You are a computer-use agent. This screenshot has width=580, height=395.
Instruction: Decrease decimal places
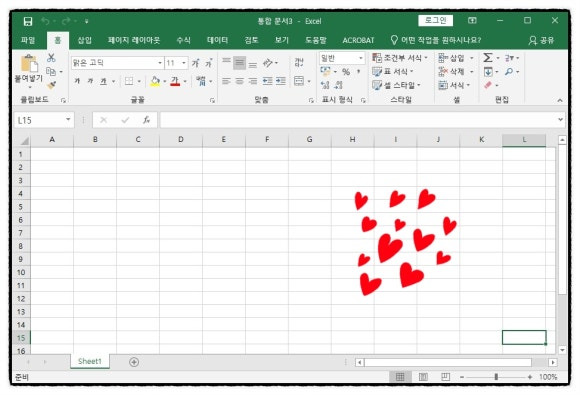tap(338, 85)
